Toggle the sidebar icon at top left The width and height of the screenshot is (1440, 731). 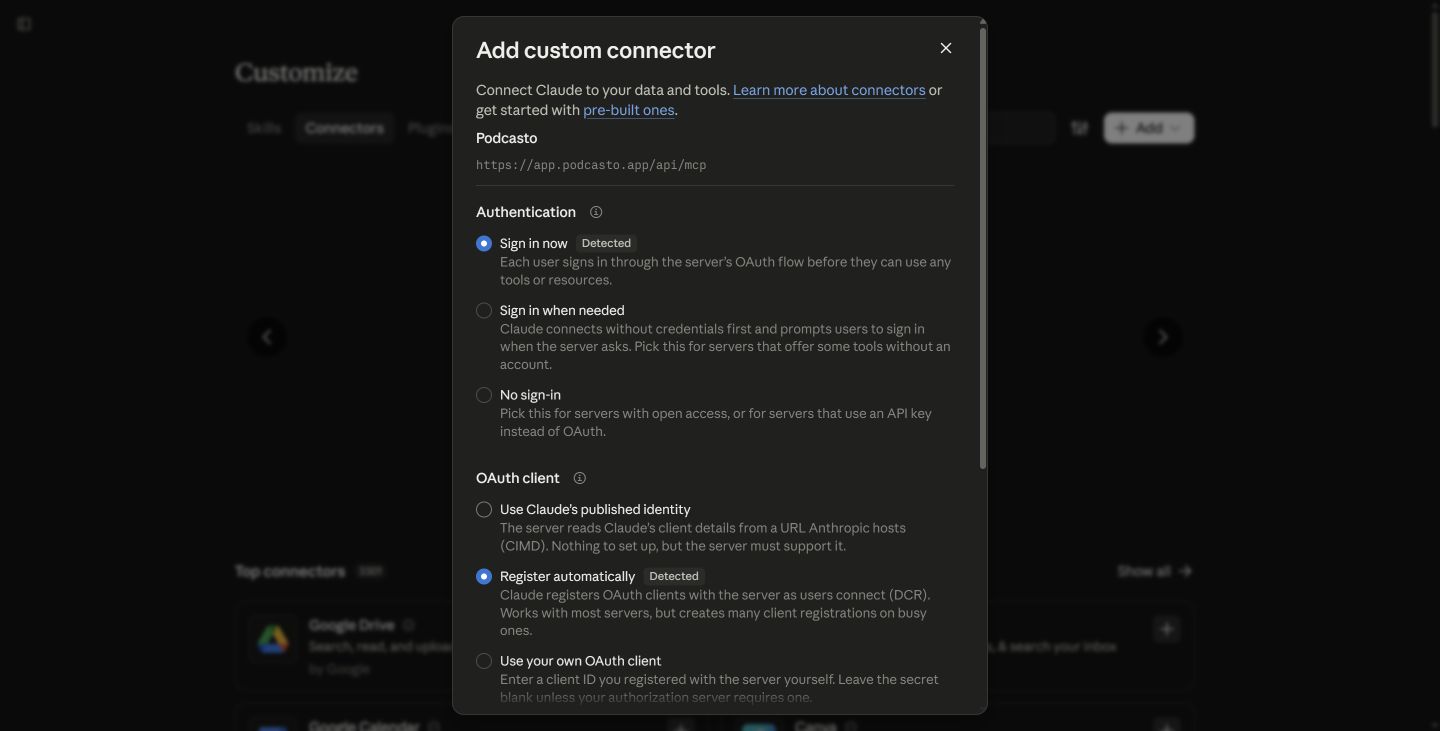[x=24, y=24]
